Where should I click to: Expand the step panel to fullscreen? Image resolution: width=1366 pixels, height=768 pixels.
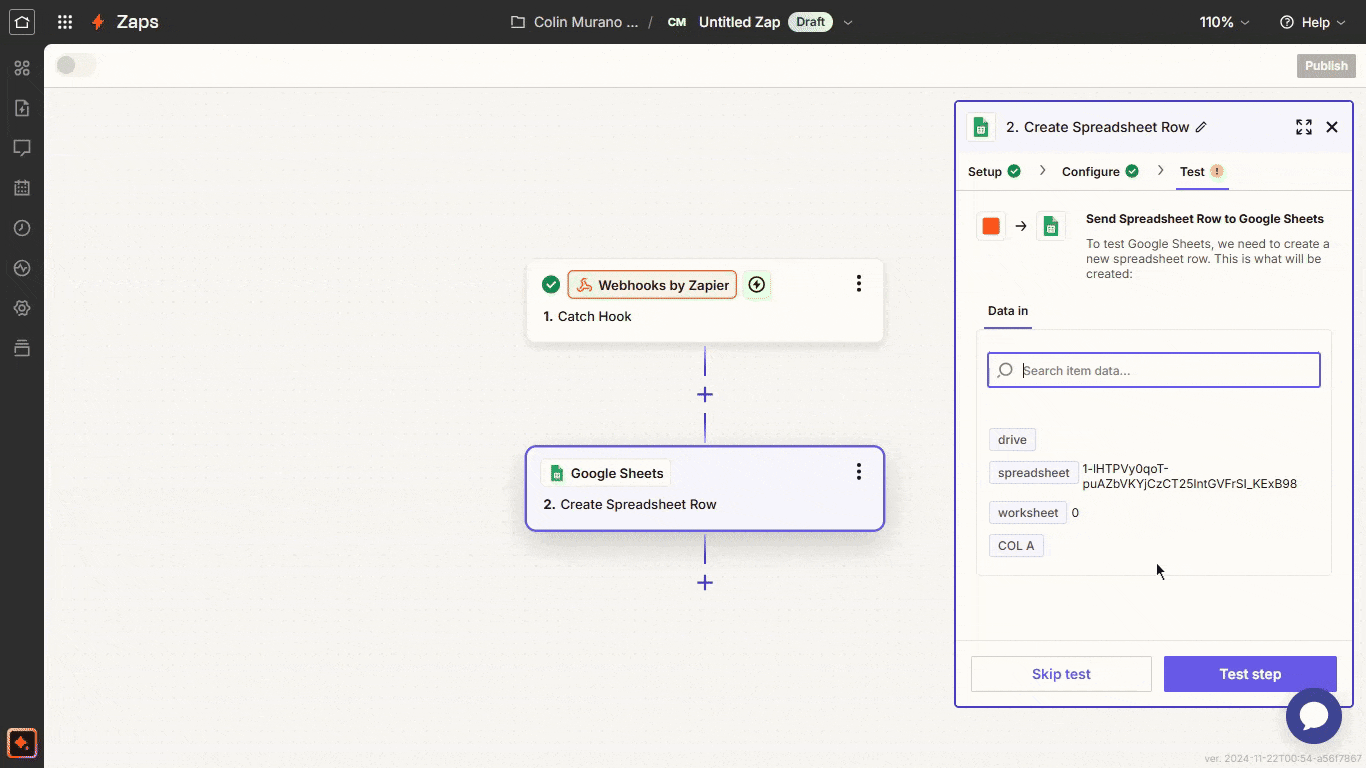(x=1304, y=127)
